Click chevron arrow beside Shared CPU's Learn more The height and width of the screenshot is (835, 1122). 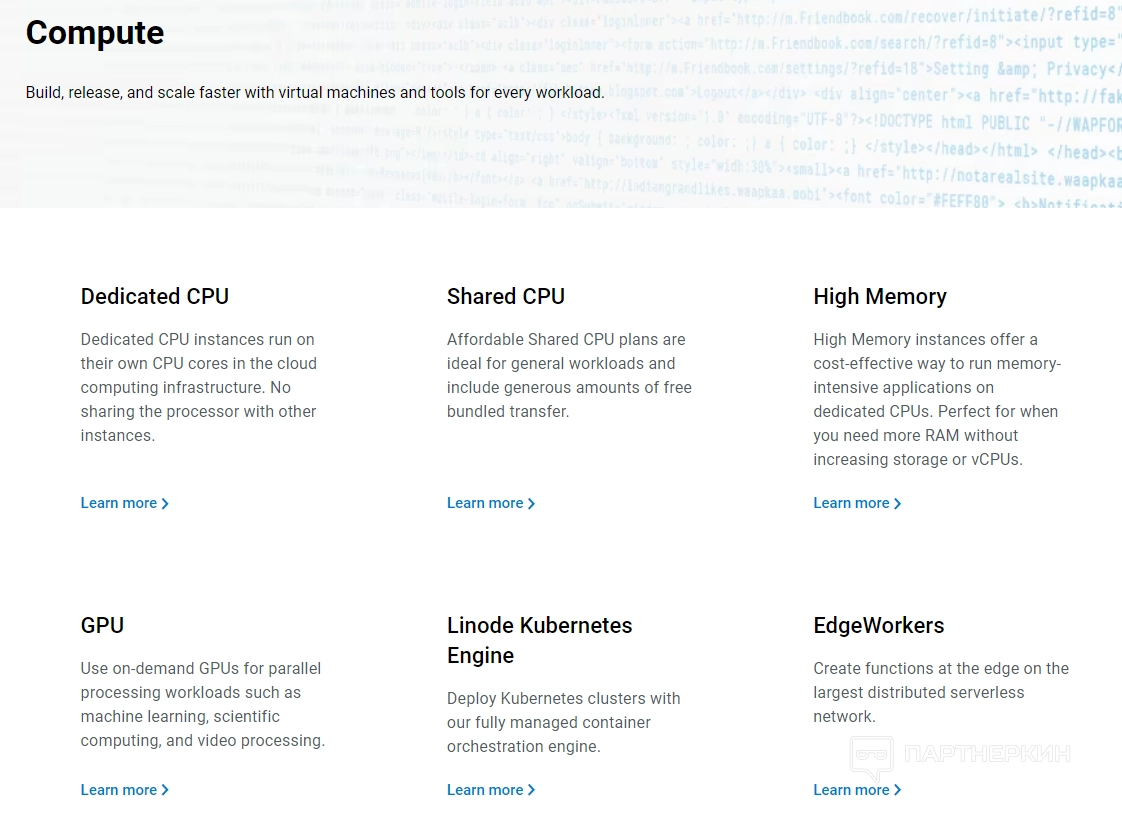pos(531,504)
